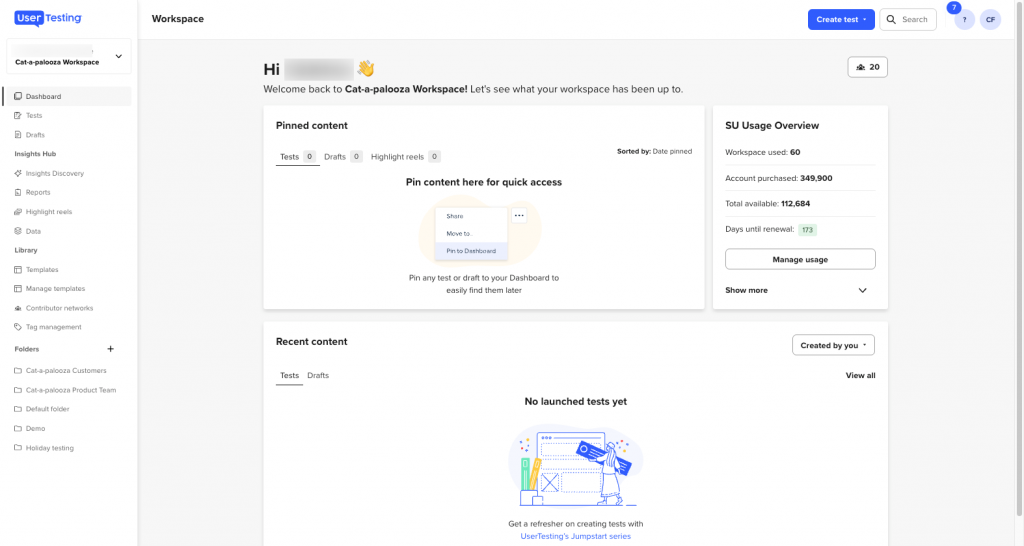Screen dimensions: 1024x546
Task: Click the notification badge showing 7
Action: [953, 7]
